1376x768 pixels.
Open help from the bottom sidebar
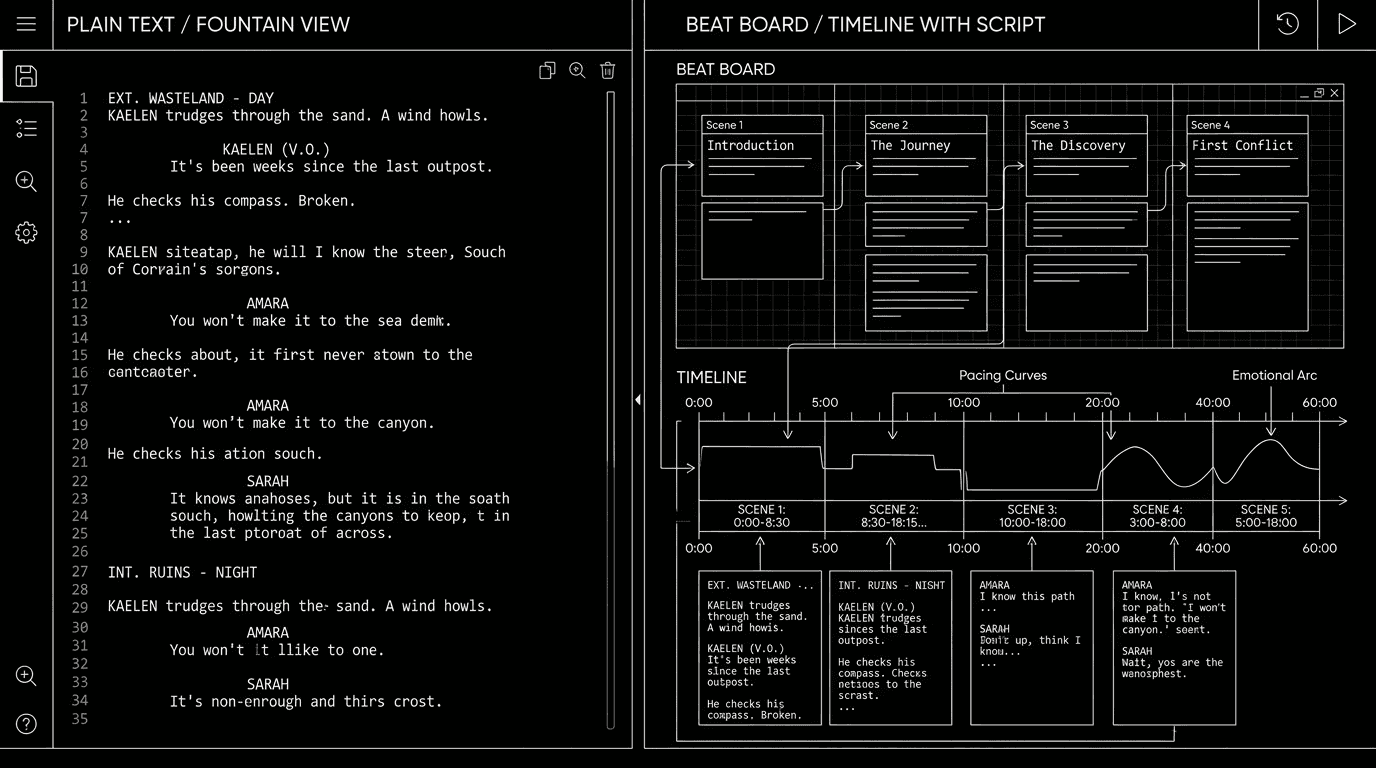click(26, 724)
